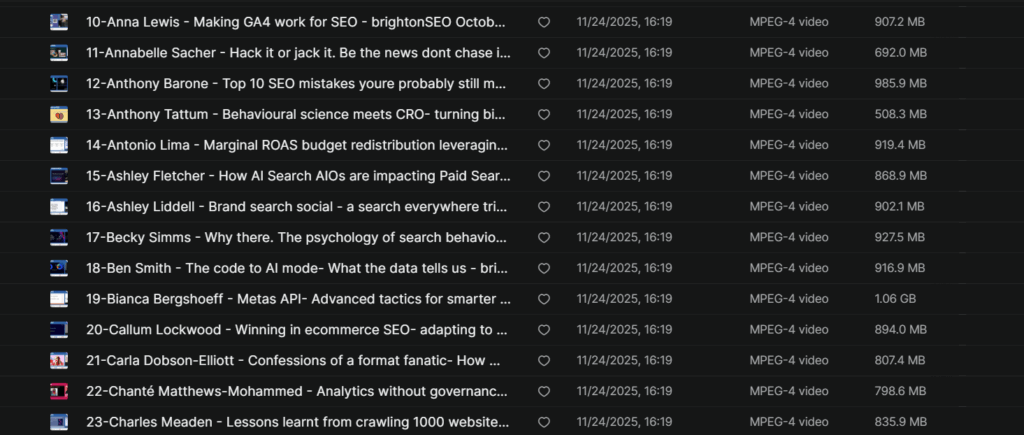Select the 16-Ashley Liddell Brand search social file

298,206
